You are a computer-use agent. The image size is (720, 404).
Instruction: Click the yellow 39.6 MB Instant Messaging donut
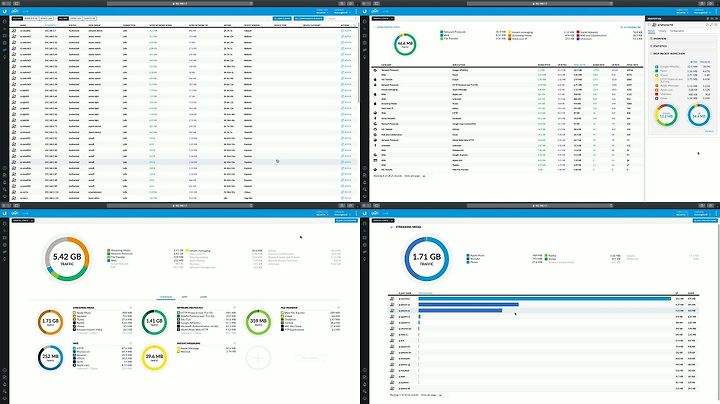point(154,358)
